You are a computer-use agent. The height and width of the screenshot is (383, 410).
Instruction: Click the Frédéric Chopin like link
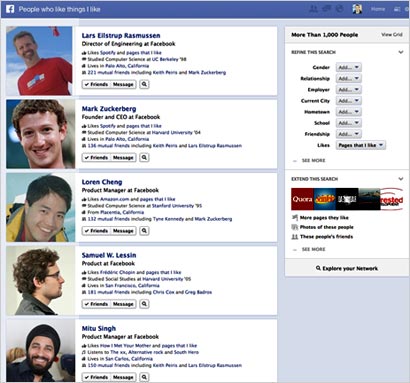(118, 272)
